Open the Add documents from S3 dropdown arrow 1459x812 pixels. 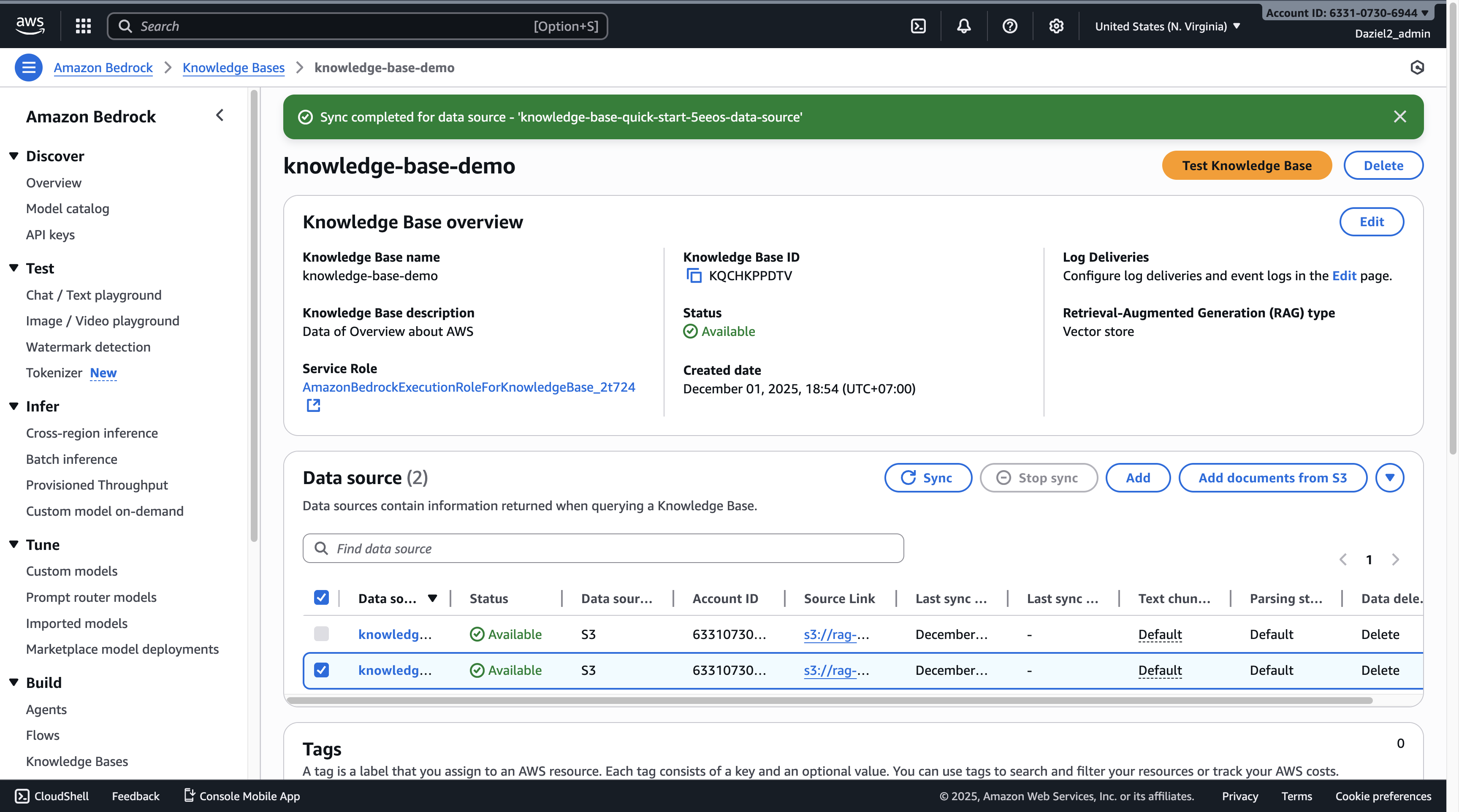pos(1390,477)
